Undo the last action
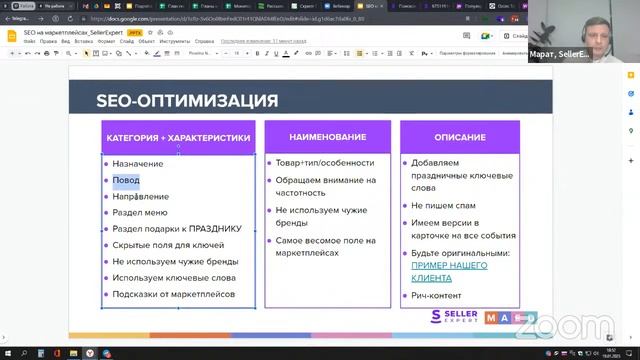Screen dimensions: 640x360 click(28, 53)
